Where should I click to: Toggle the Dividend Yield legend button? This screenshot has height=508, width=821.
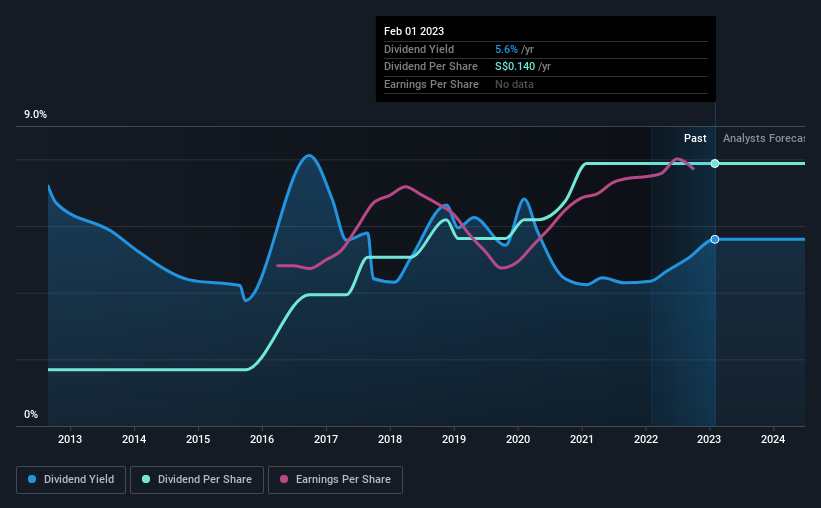71,480
